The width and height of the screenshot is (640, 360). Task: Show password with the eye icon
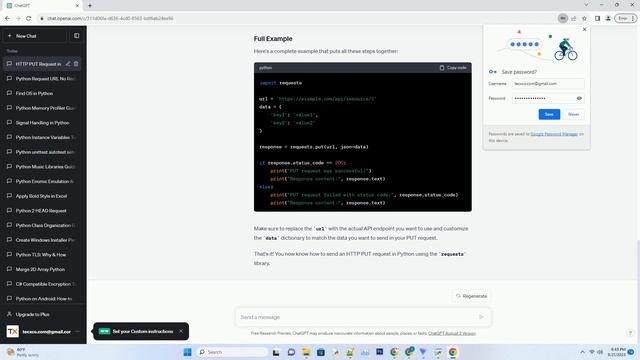click(579, 98)
